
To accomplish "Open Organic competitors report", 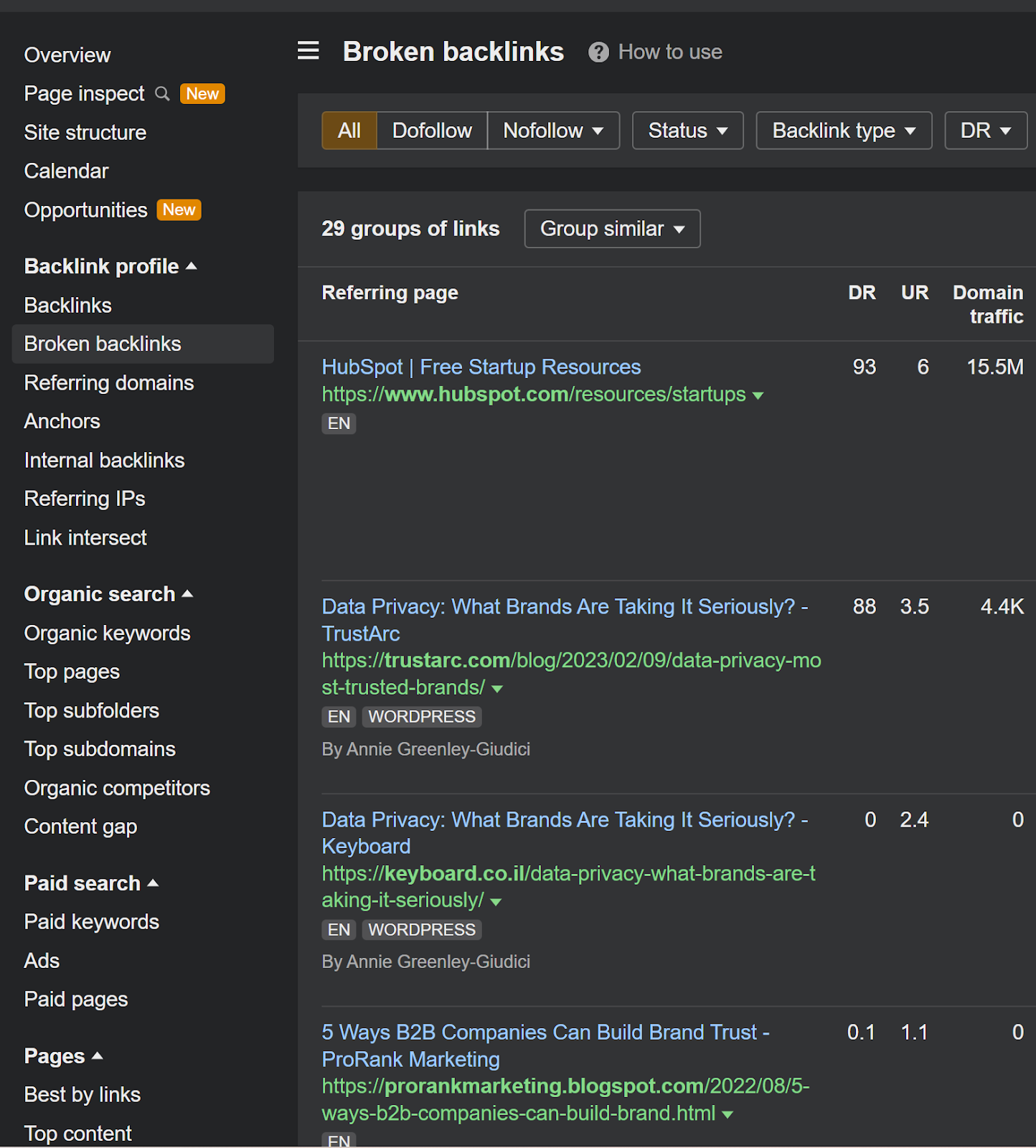I will 117,789.
